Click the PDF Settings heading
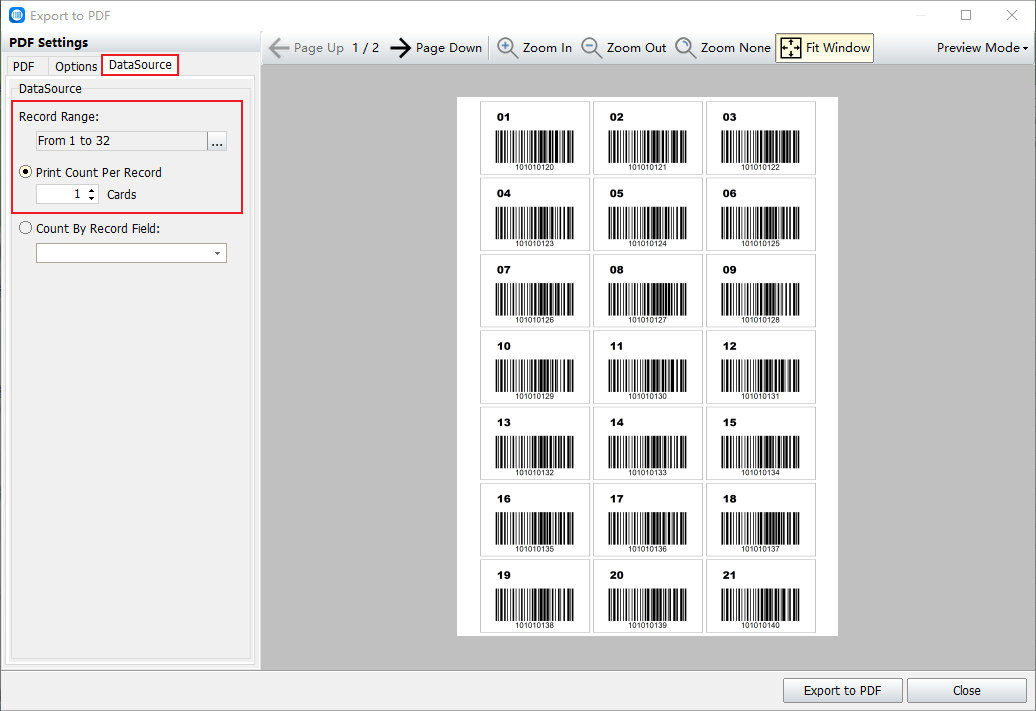Image resolution: width=1036 pixels, height=711 pixels. 49,42
